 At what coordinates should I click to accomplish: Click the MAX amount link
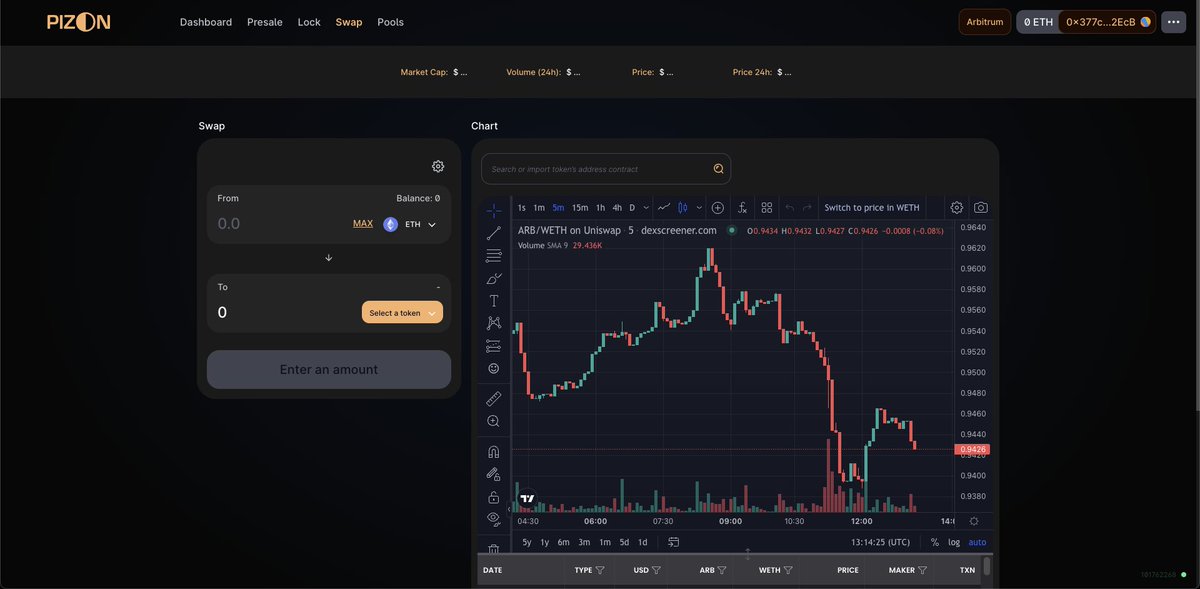[x=363, y=223]
